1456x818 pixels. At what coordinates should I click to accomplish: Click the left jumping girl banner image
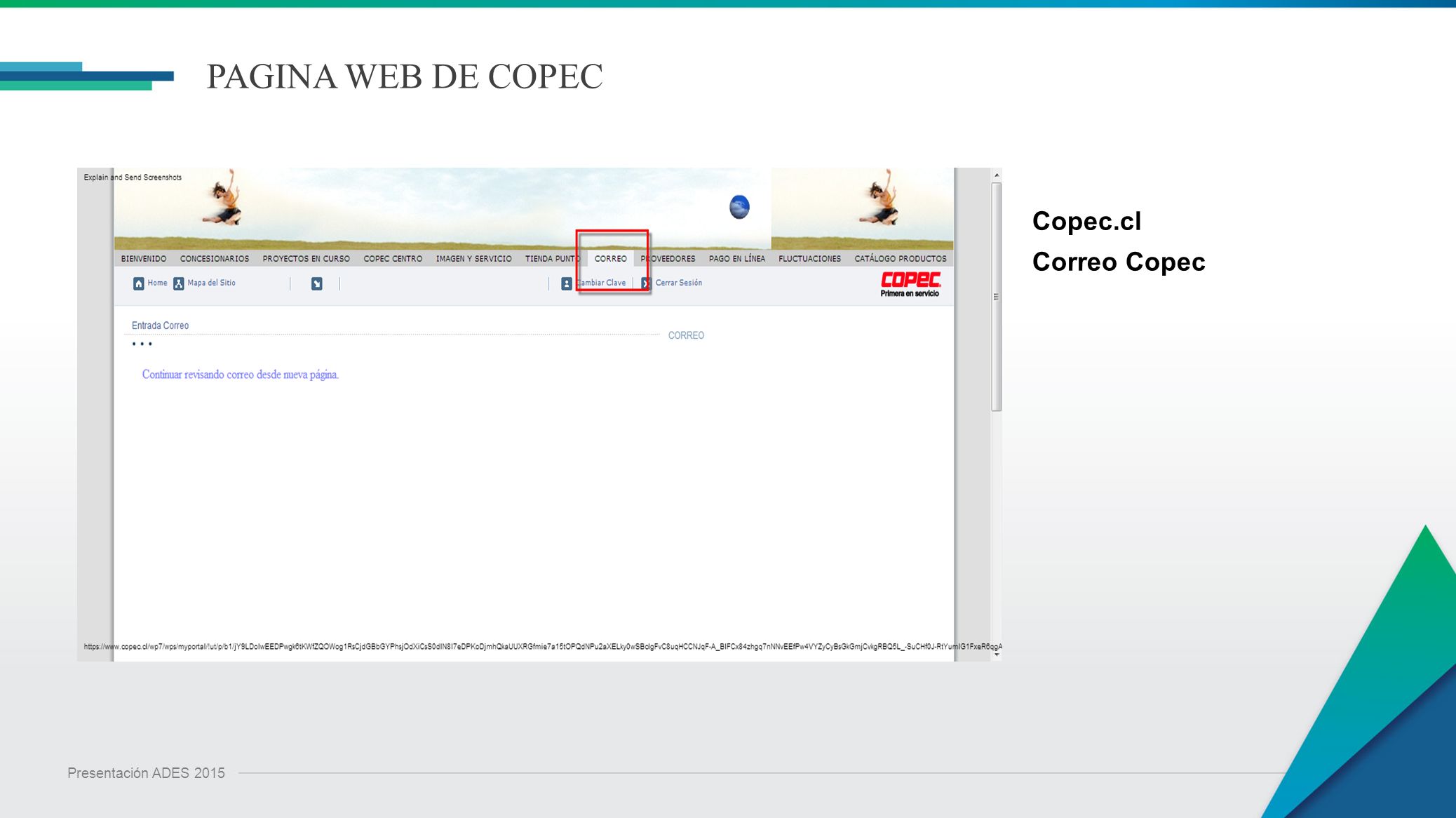tap(224, 198)
